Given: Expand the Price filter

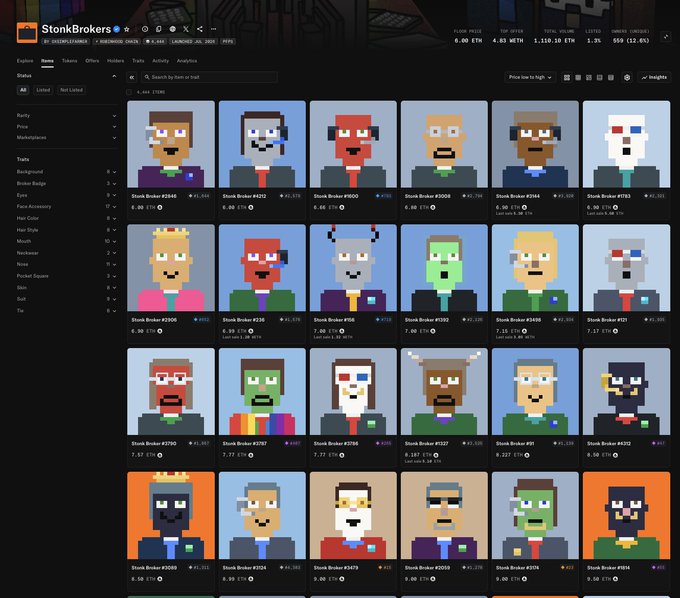Looking at the screenshot, I should 66,127.
